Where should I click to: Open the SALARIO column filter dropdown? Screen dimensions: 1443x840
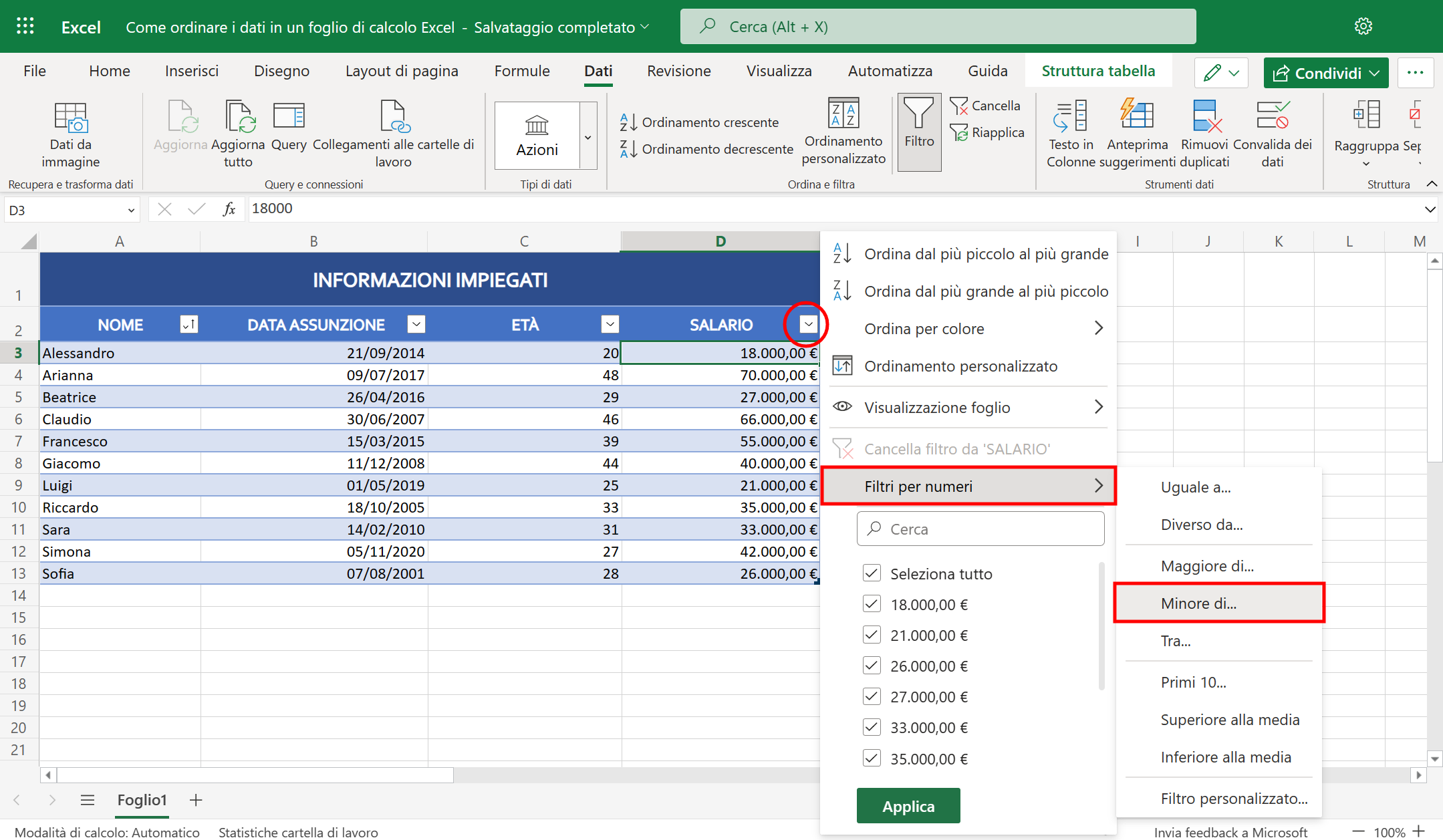(808, 325)
